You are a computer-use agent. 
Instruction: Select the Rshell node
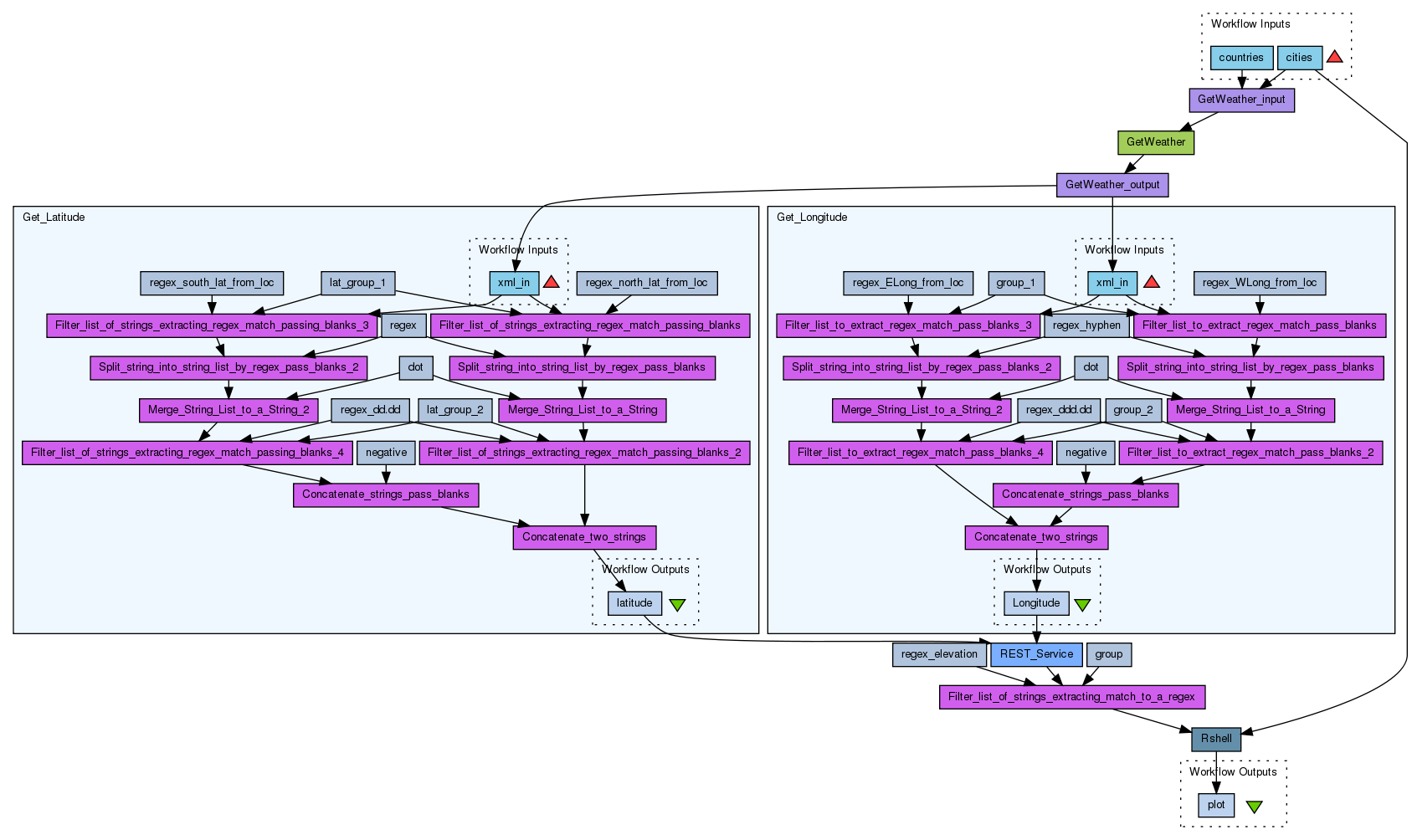click(1215, 739)
